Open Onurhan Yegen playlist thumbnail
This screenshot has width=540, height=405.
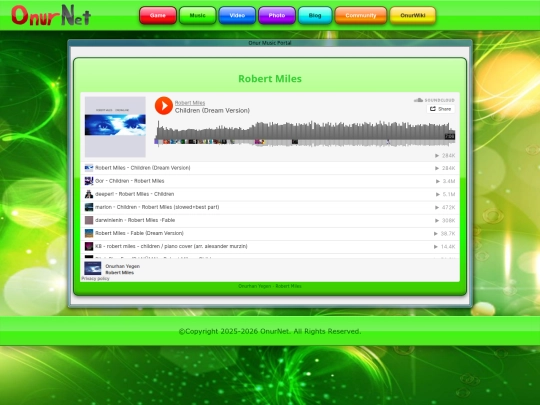(x=93, y=268)
